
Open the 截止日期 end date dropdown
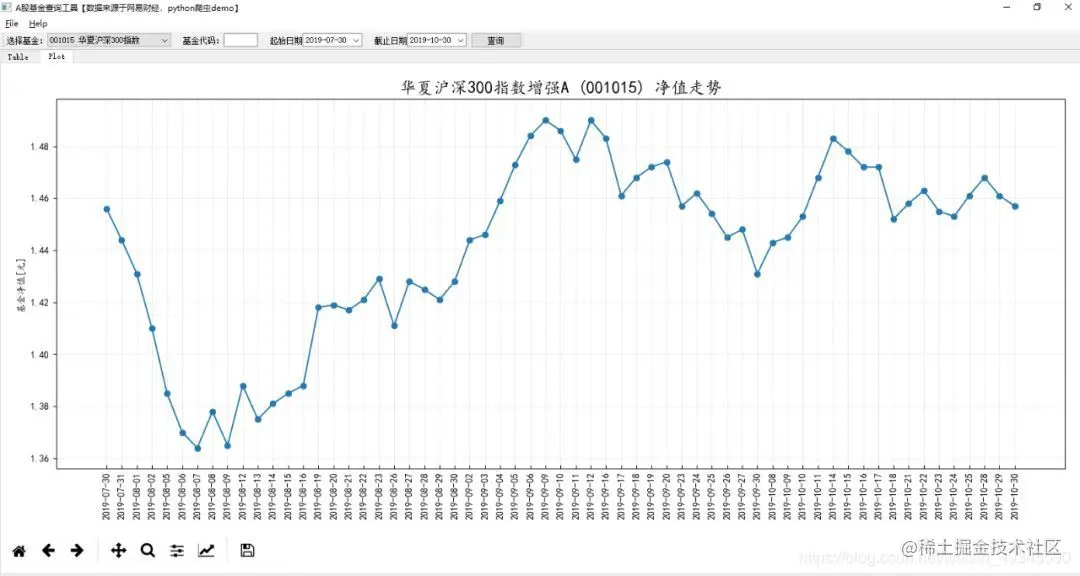tap(459, 40)
